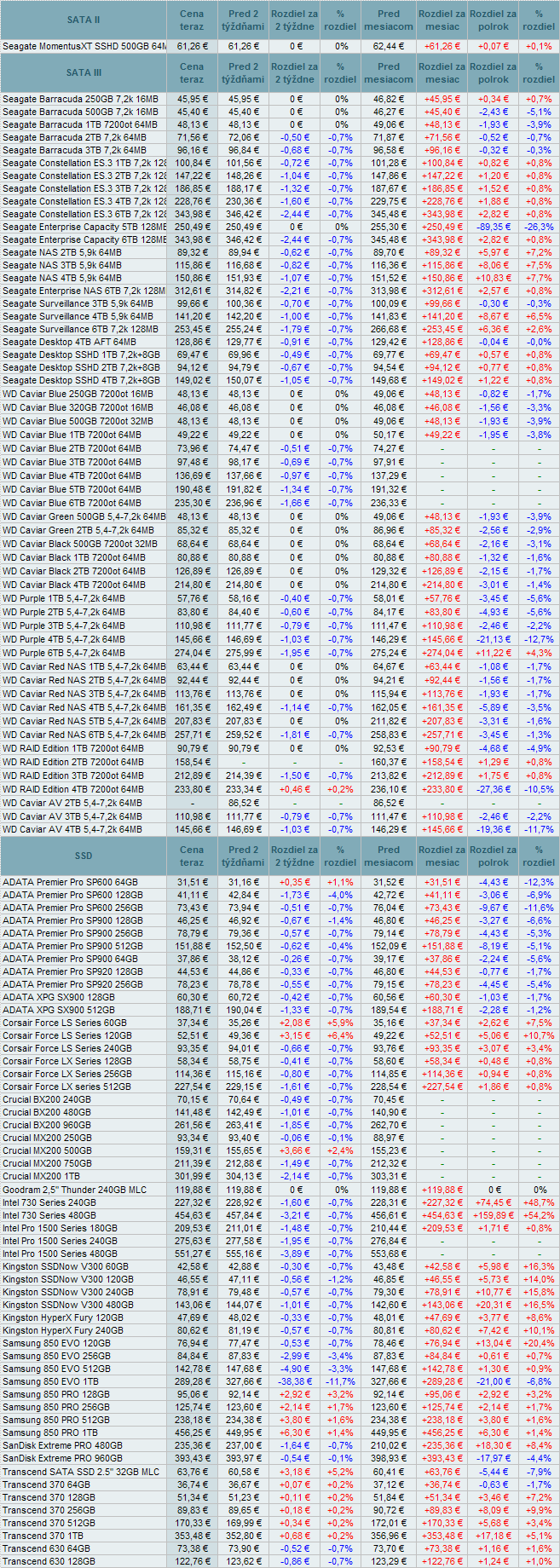
Task: Click the -26,3% value for Seagate Enterprise Capacity 5TB
Action: pos(539,228)
